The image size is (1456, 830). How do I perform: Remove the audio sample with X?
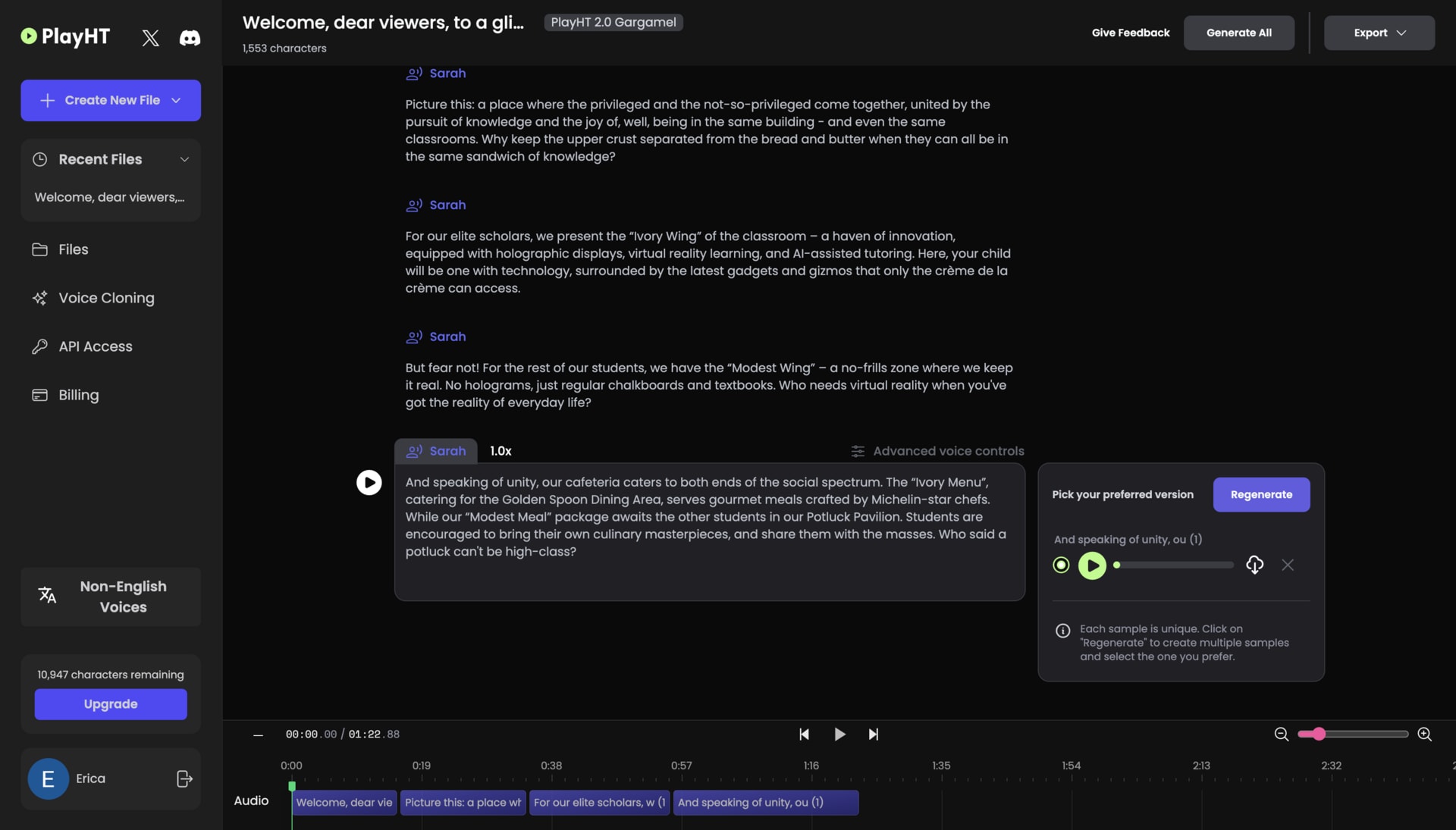point(1287,565)
